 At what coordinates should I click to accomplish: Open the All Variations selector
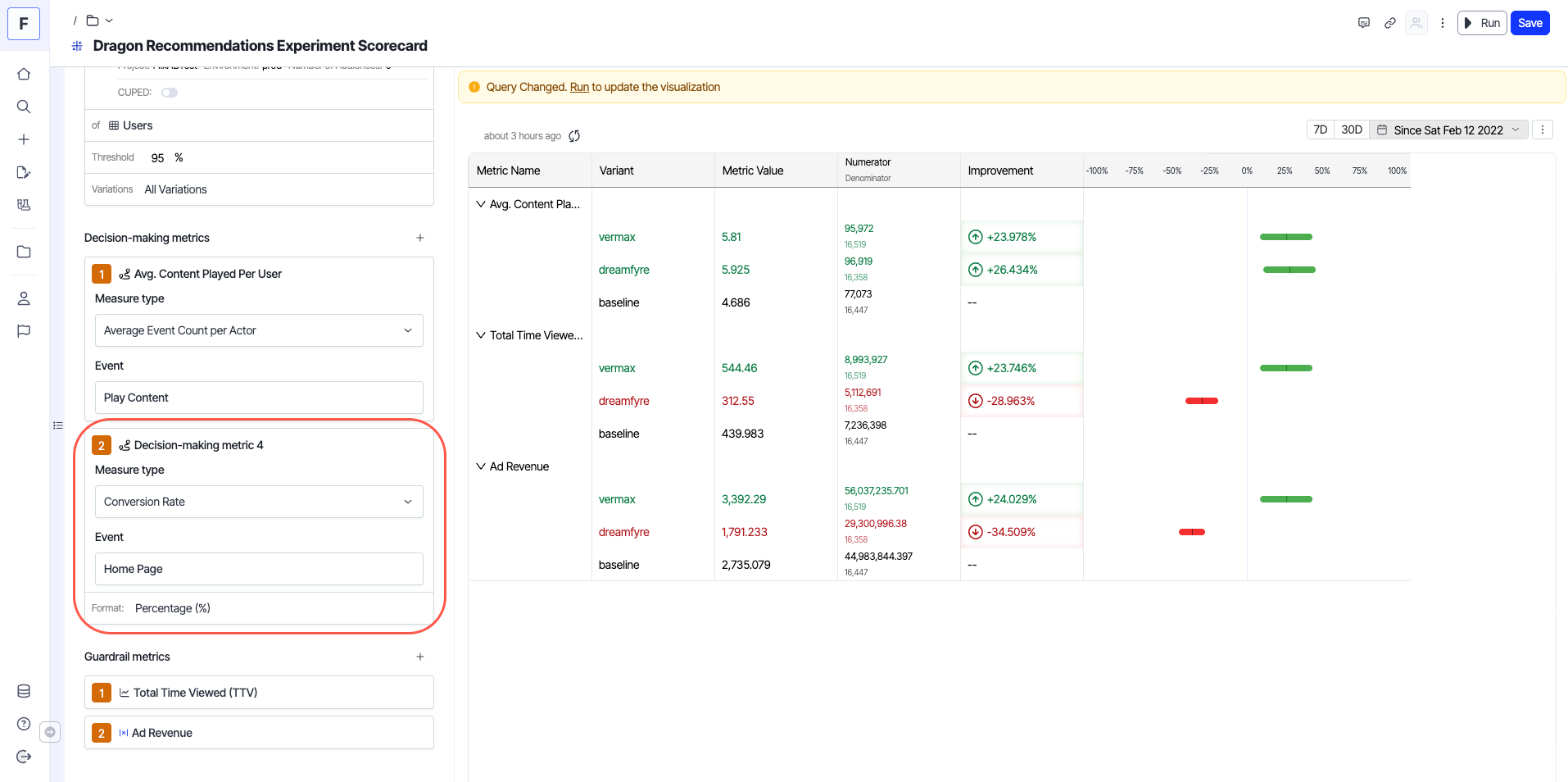[176, 189]
